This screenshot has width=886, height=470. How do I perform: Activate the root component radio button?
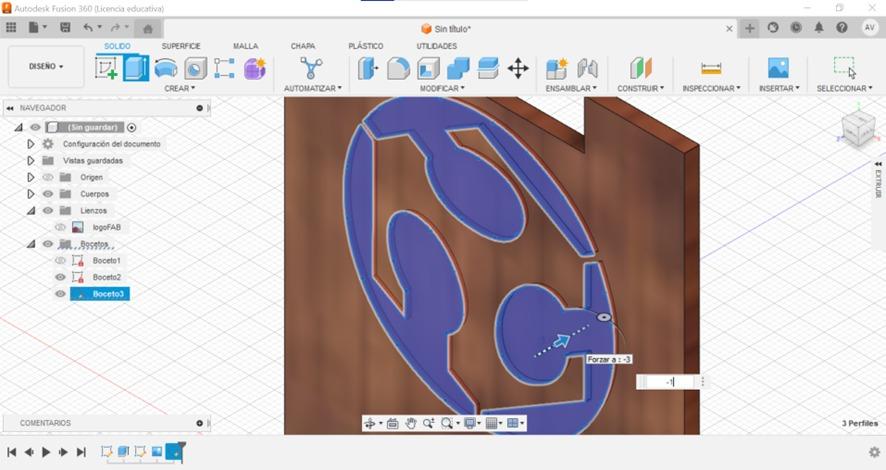click(132, 128)
